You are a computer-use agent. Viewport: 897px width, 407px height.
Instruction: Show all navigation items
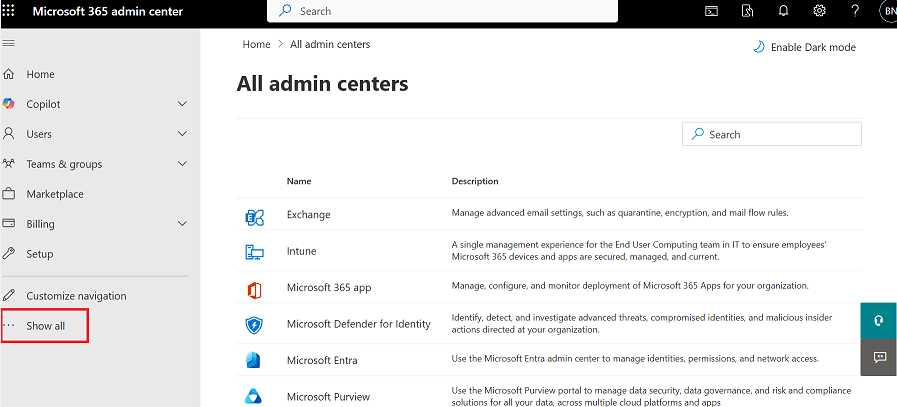(x=45, y=326)
